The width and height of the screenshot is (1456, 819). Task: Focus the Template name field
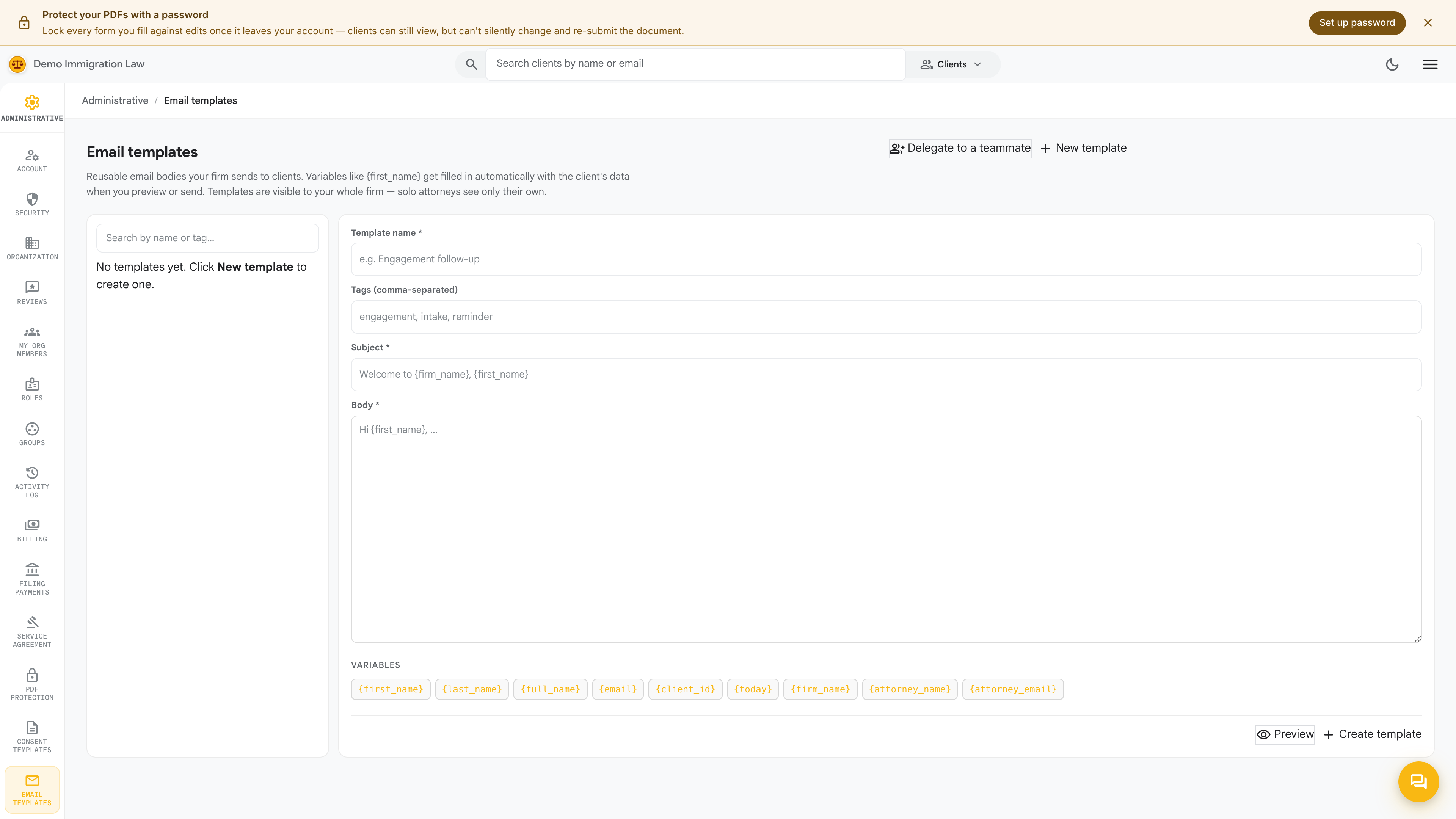tap(886, 259)
